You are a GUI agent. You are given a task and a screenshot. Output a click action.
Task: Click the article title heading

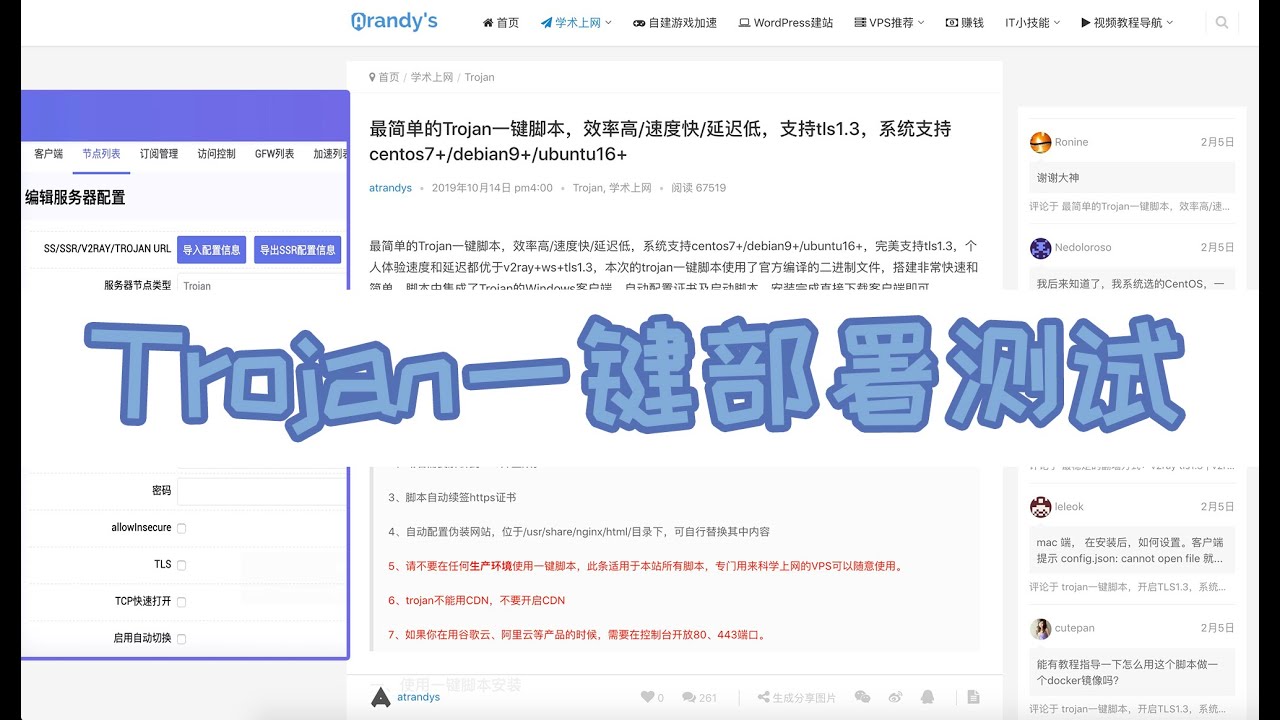(x=660, y=141)
